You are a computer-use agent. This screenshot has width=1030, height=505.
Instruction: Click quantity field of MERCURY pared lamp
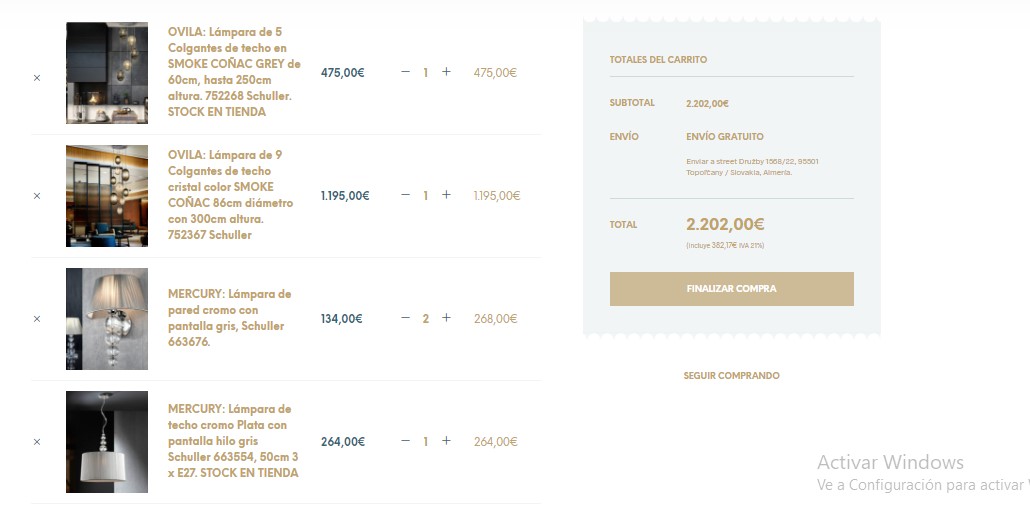click(426, 319)
